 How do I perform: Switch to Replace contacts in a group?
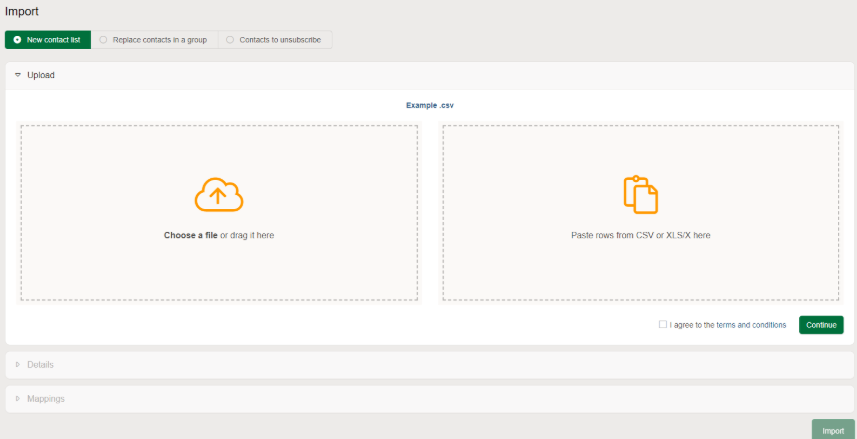click(x=154, y=40)
